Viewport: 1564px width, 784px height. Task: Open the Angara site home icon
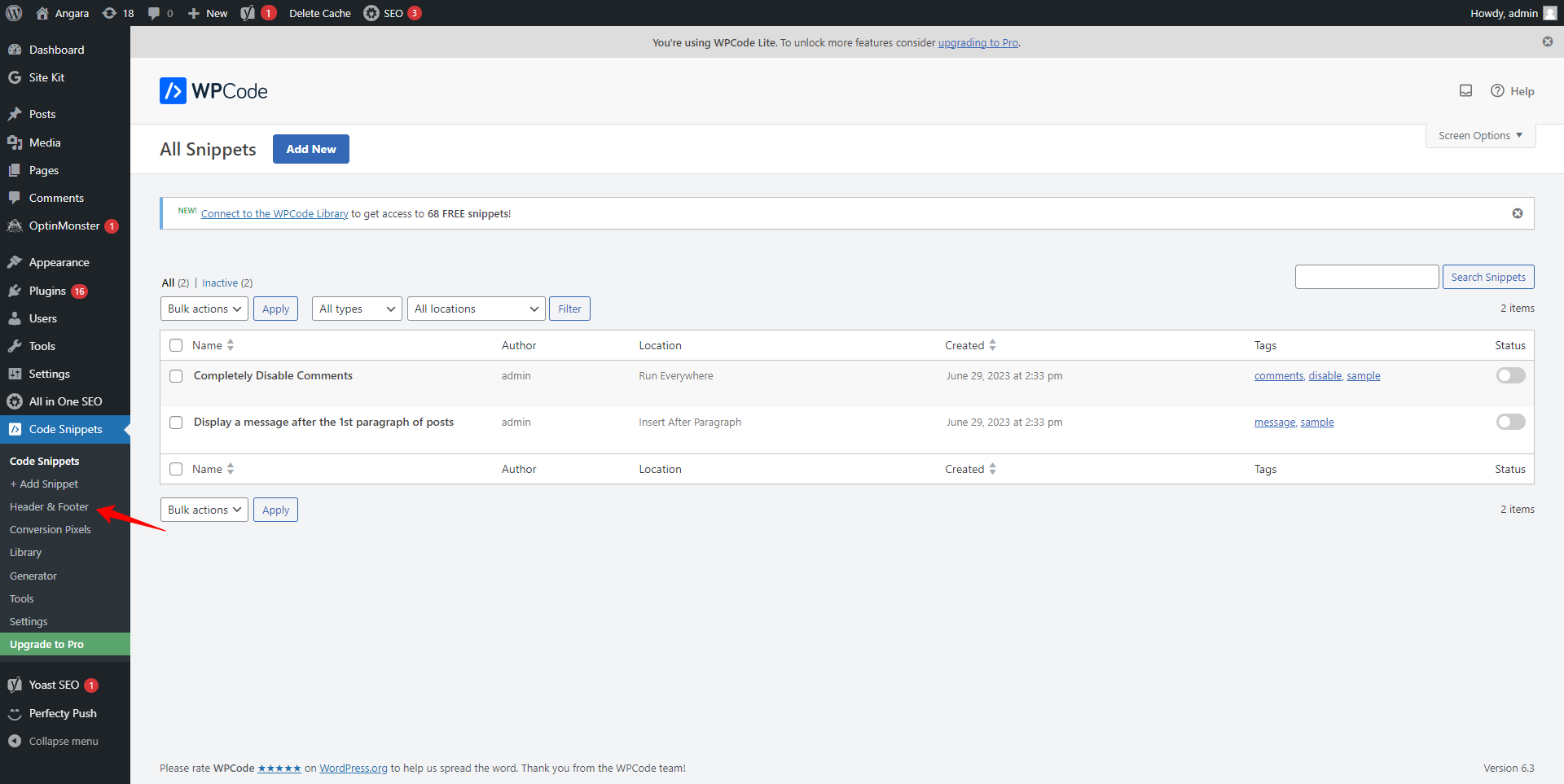point(42,13)
